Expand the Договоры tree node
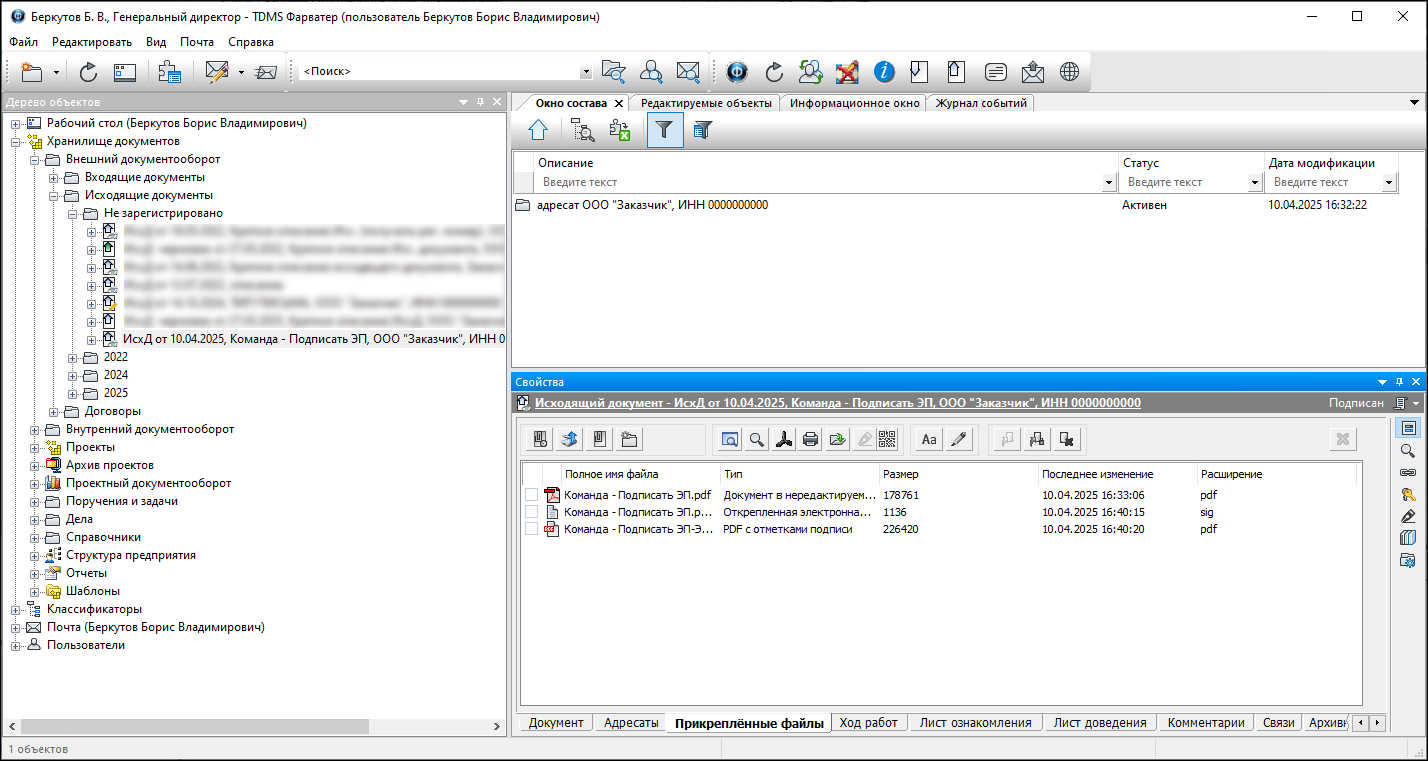The image size is (1428, 761). [x=54, y=411]
